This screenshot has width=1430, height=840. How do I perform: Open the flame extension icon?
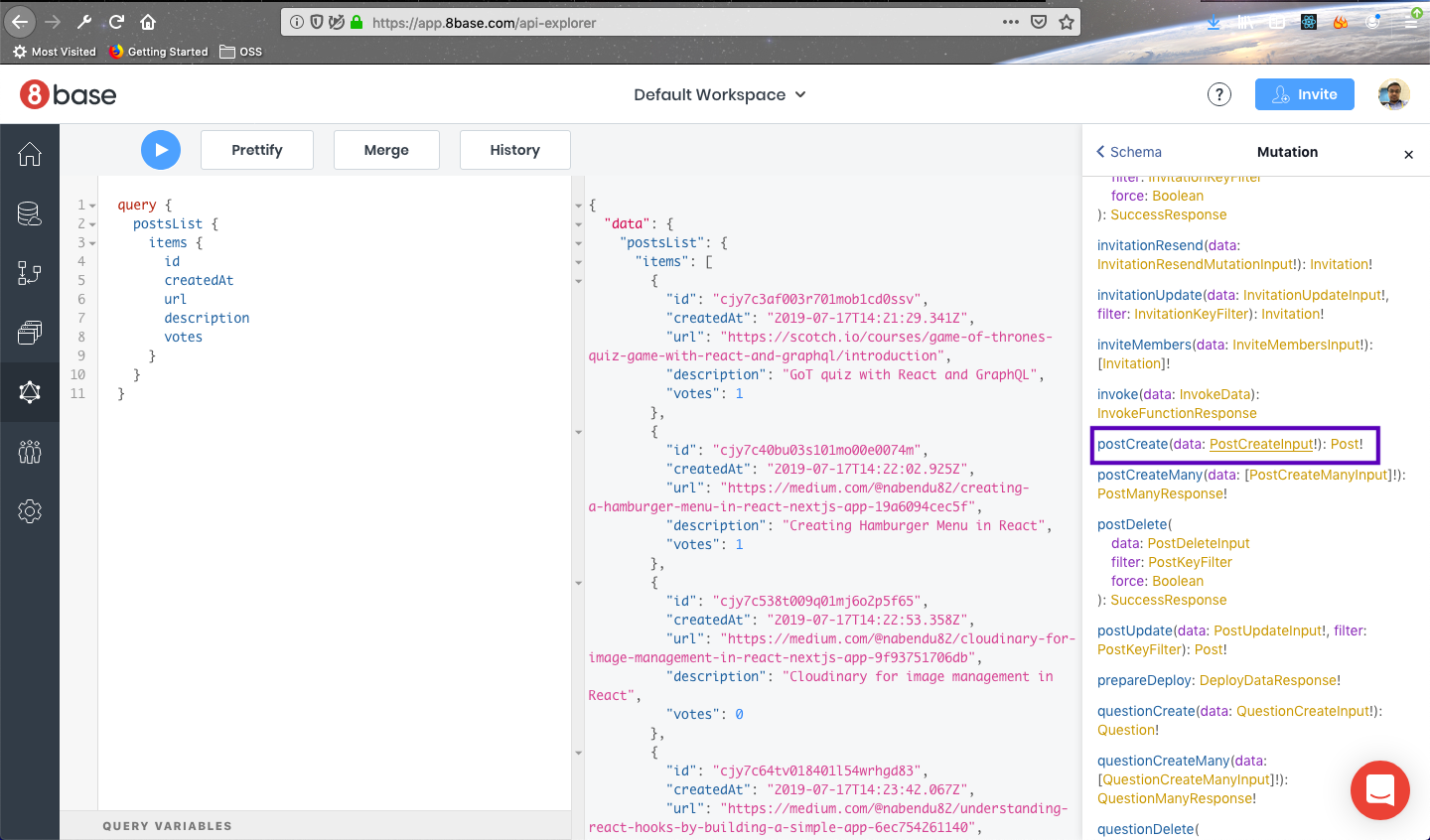tap(1341, 22)
